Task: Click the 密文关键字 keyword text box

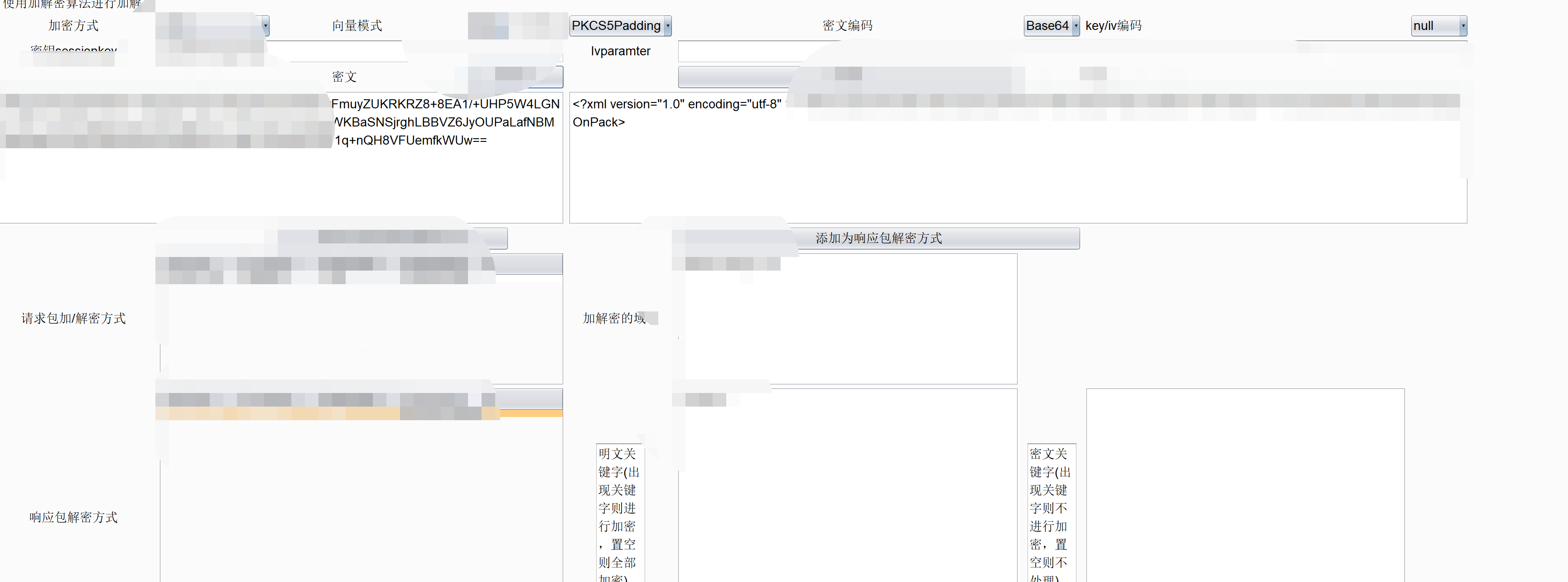Action: click(1245, 485)
